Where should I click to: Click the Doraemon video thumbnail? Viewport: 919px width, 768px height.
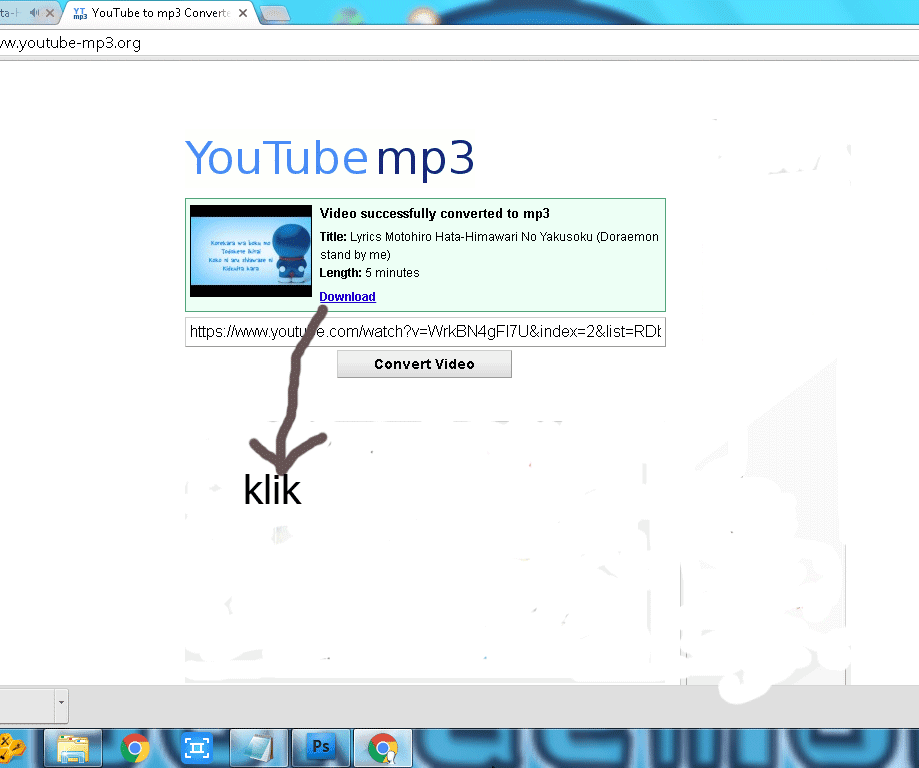point(251,251)
